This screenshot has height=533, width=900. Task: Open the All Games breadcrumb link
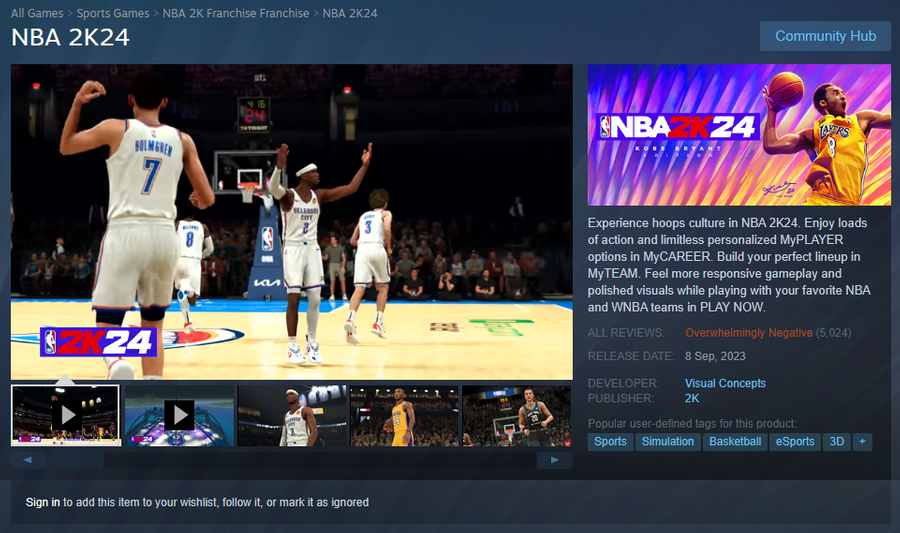[x=37, y=13]
